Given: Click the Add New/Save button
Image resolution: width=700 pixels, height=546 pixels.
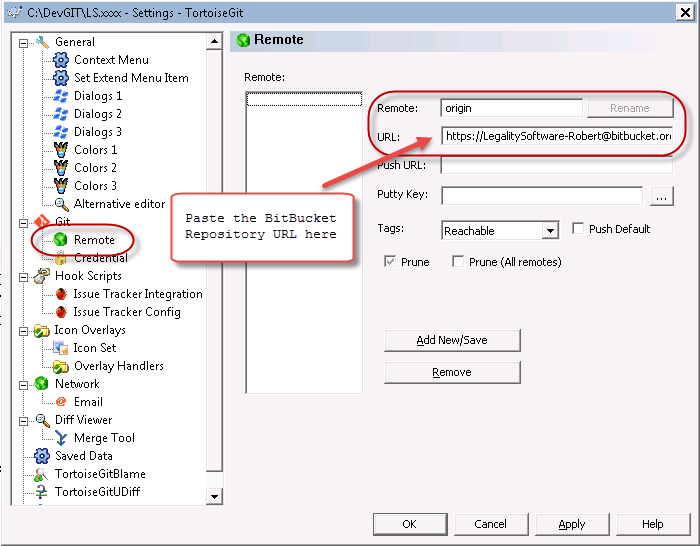Looking at the screenshot, I should 452,341.
